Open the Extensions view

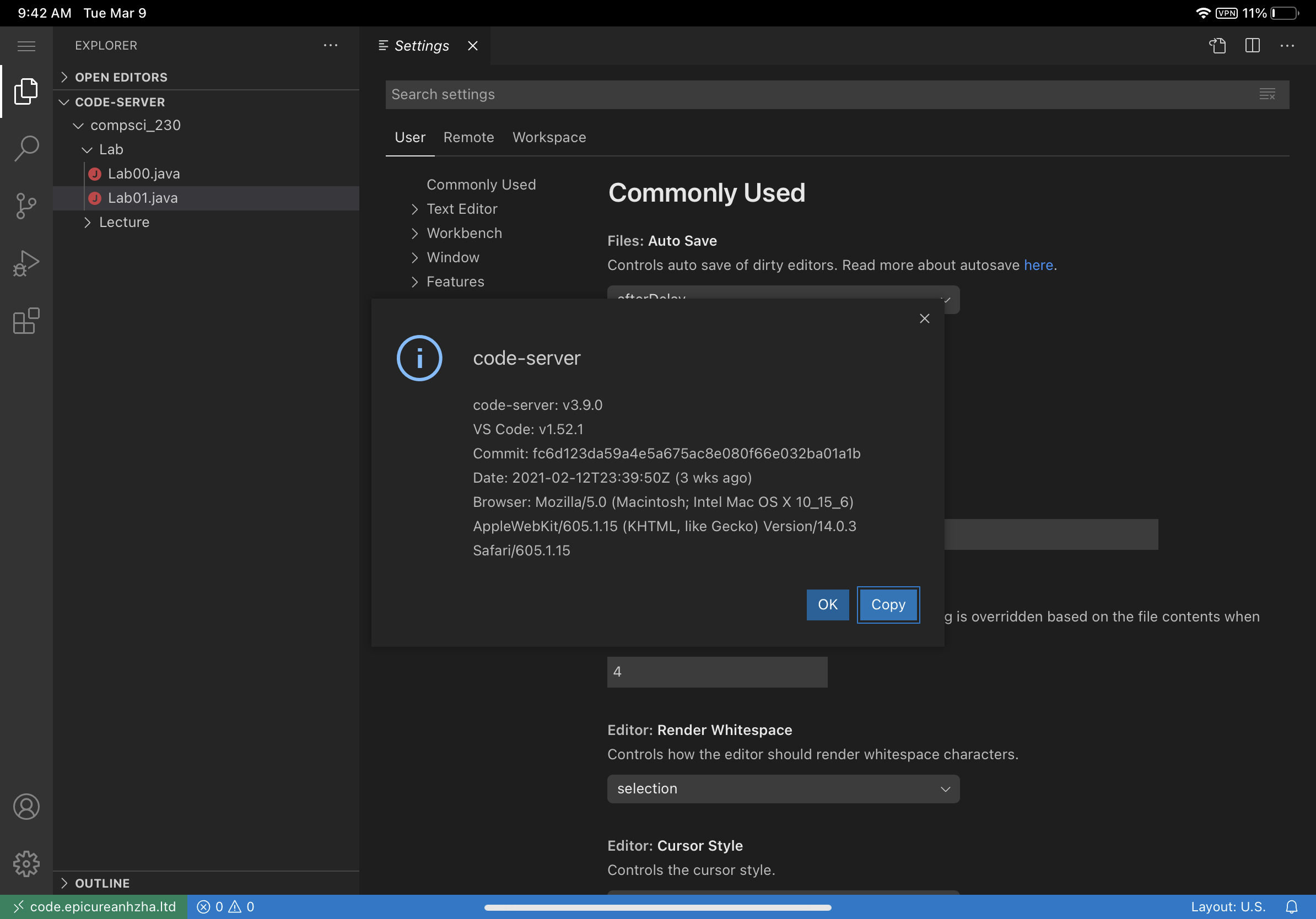(26, 321)
